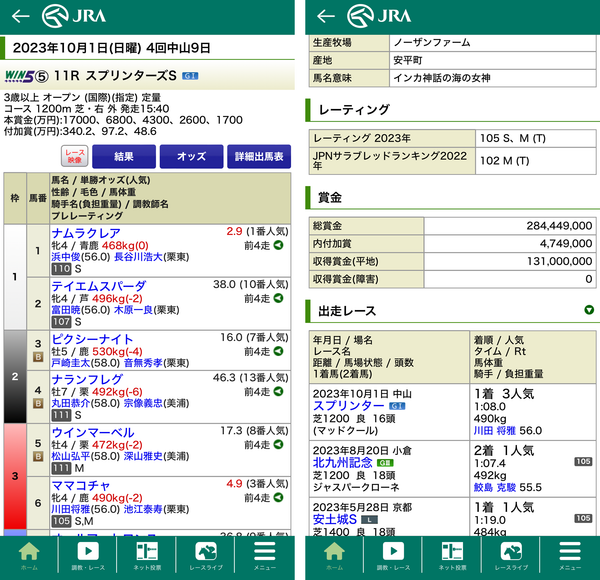The image size is (600, 580).
Task: Open horse ナランフレグ profile link
Action: [87, 379]
